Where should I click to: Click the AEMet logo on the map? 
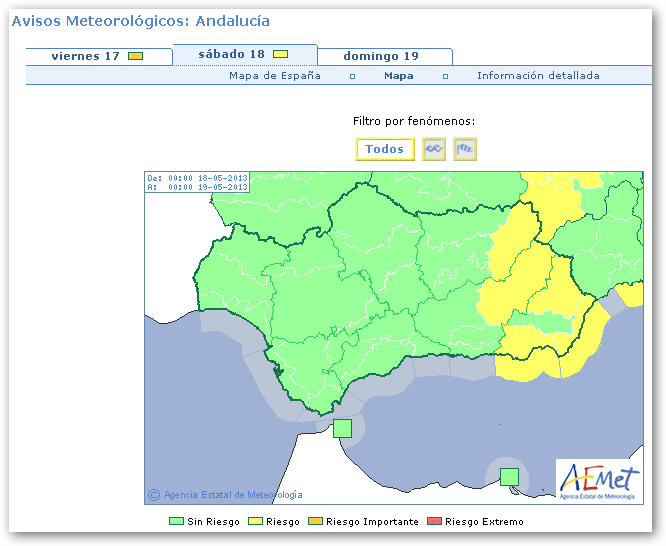597,480
